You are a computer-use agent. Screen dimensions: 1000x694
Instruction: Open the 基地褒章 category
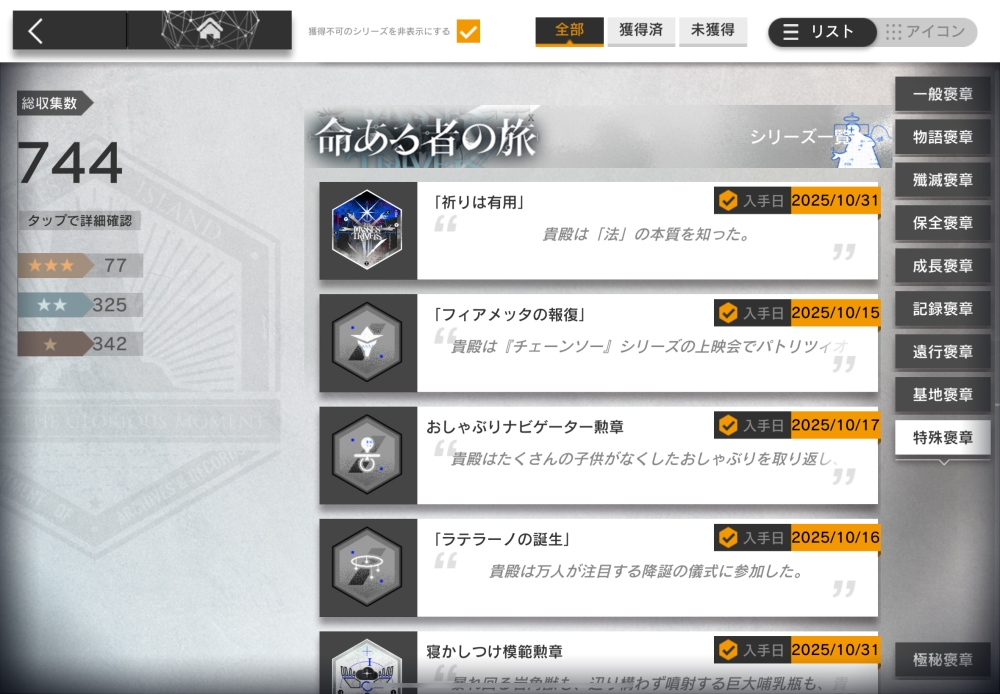[943, 395]
